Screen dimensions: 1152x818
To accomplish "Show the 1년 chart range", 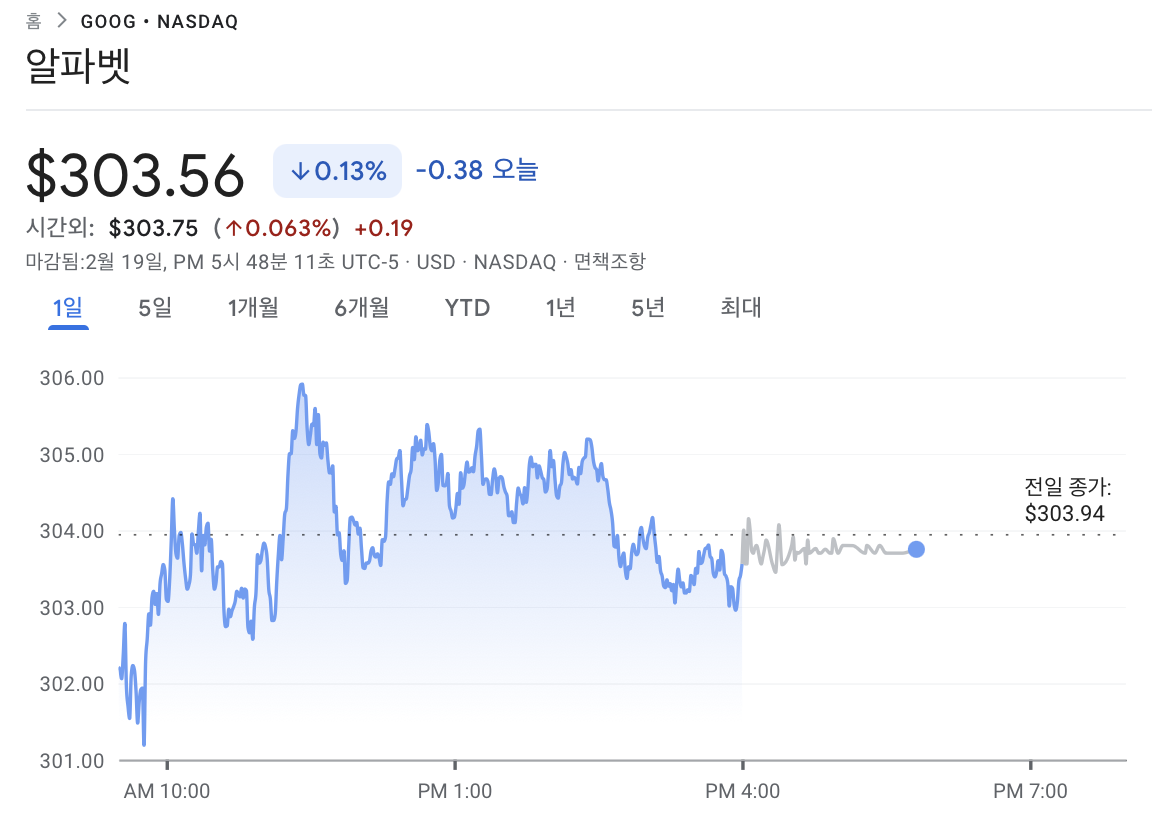I will pyautogui.click(x=560, y=308).
